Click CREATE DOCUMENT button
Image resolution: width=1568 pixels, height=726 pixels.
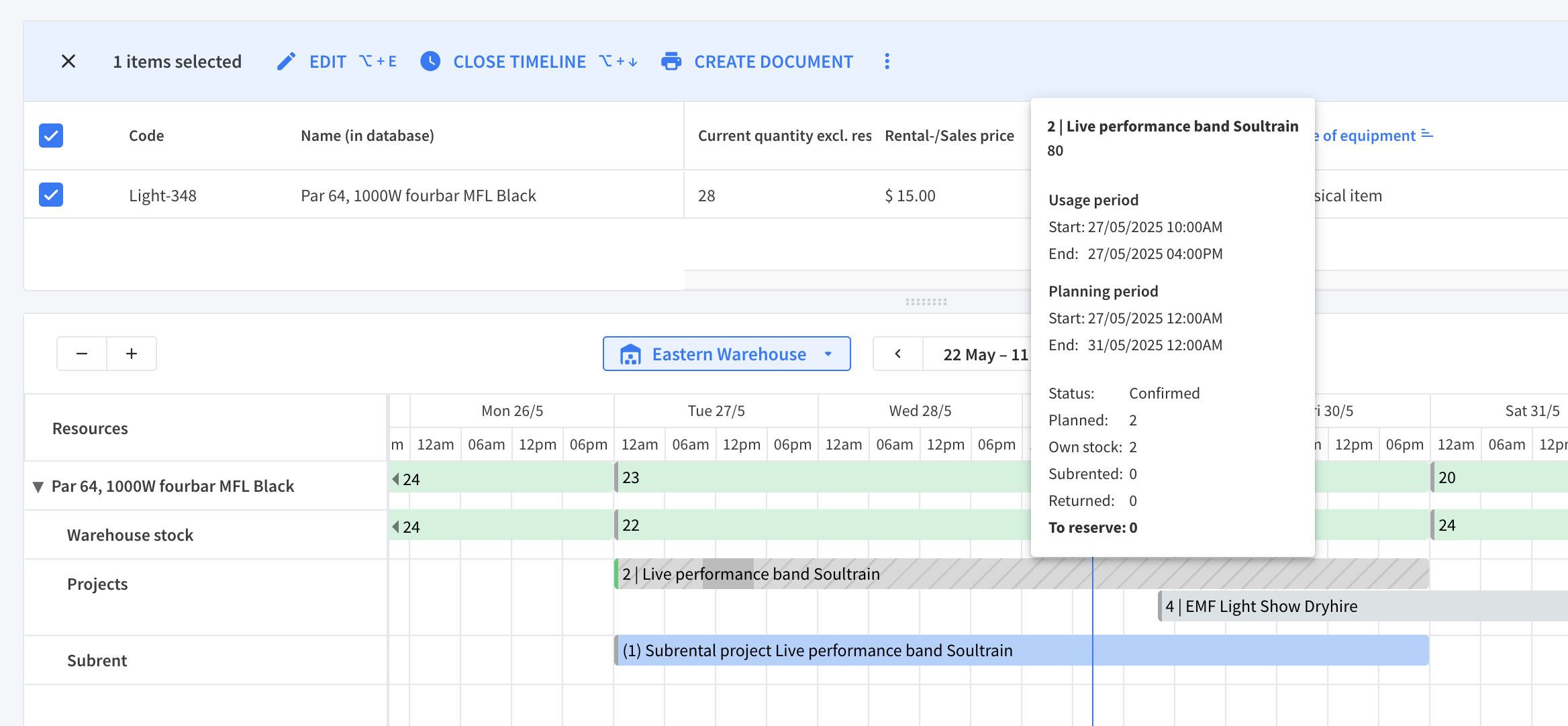coord(757,62)
